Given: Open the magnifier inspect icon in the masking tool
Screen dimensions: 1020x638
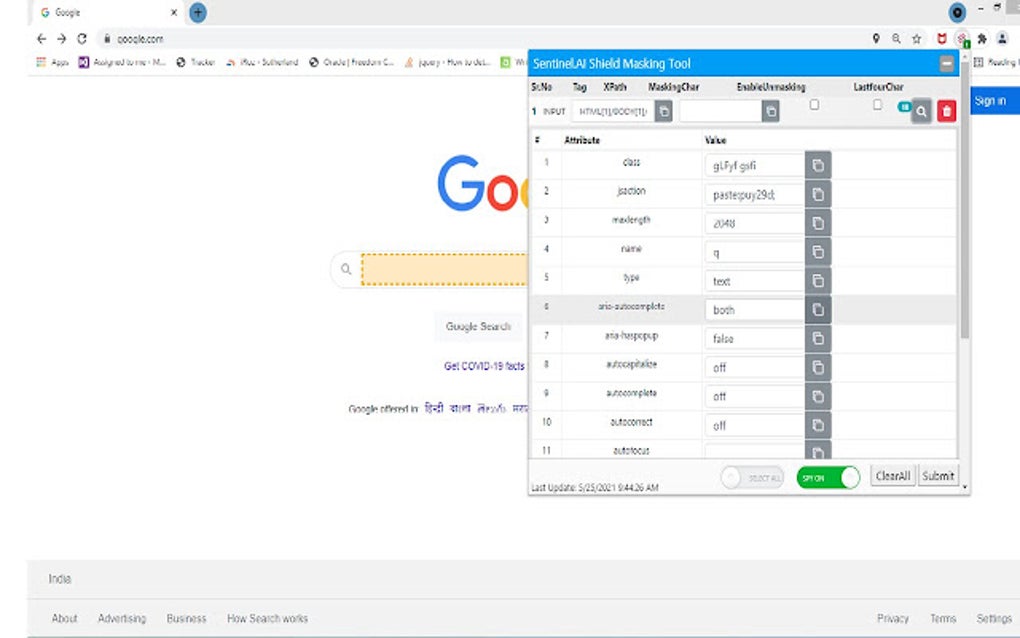Looking at the screenshot, I should click(921, 111).
